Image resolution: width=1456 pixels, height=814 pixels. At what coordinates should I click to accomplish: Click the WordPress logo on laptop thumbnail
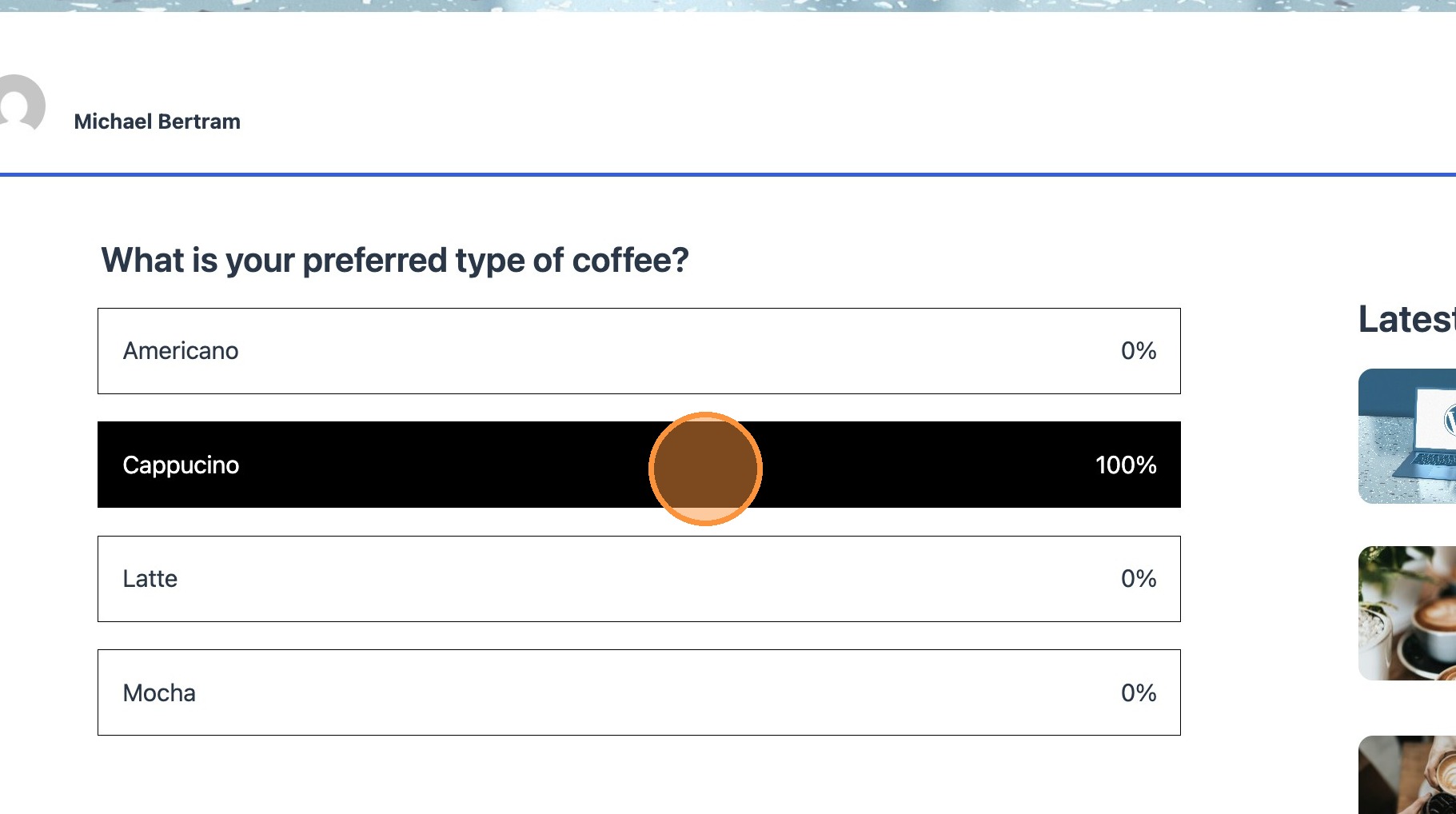coord(1450,419)
